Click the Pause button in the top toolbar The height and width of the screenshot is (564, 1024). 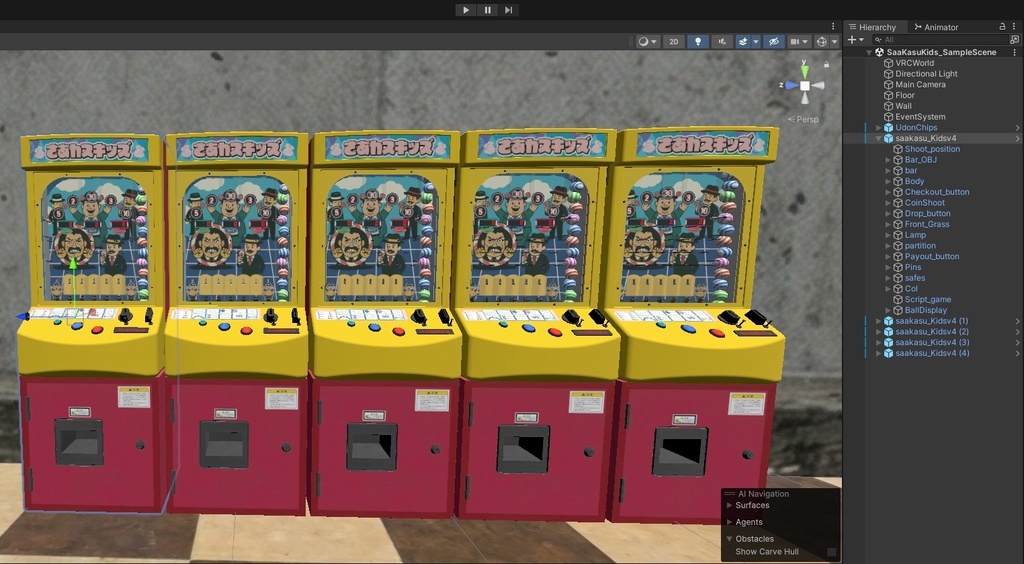[x=487, y=10]
